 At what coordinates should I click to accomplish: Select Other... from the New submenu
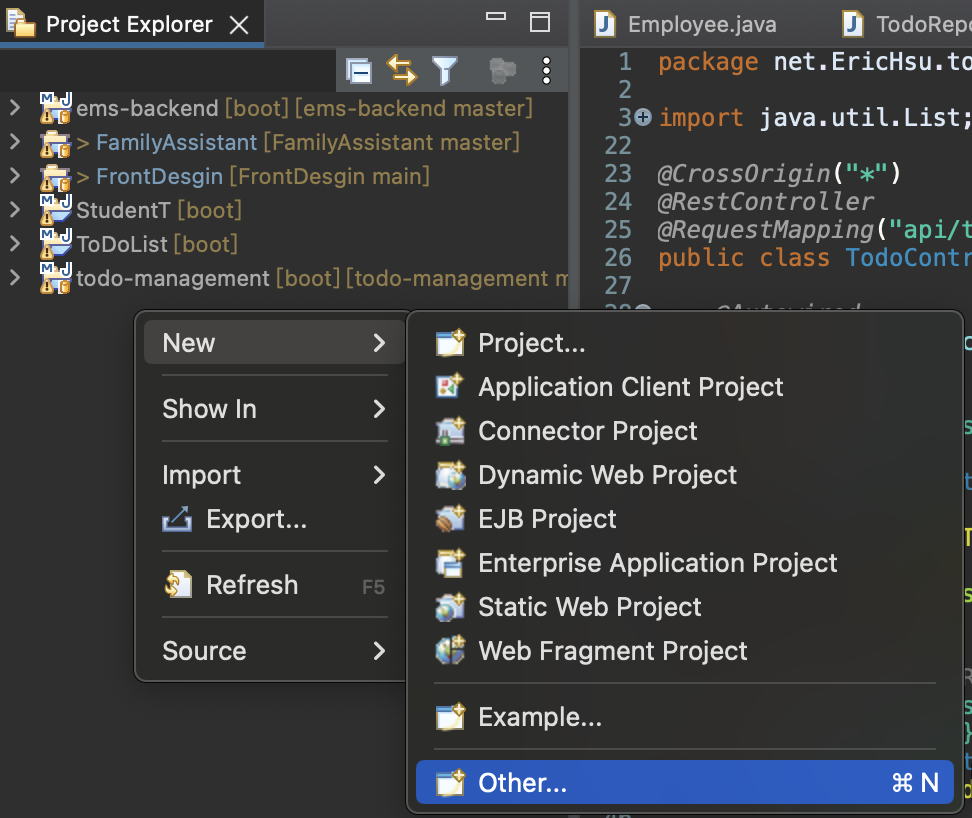click(523, 783)
